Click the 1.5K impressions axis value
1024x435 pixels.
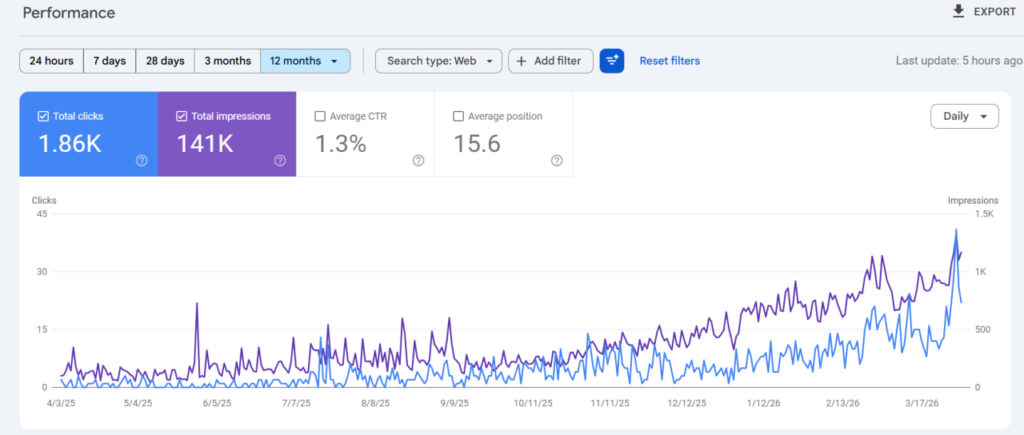(984, 214)
